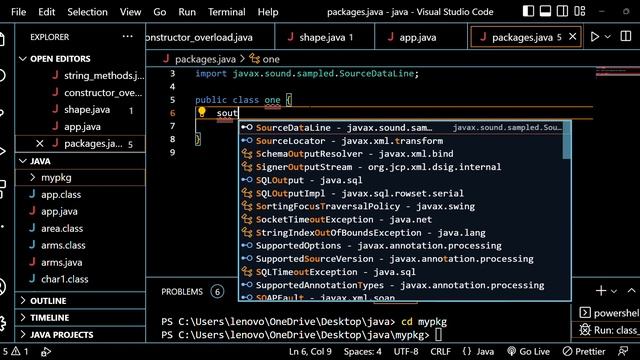Click the Run Java play icon

(595, 37)
